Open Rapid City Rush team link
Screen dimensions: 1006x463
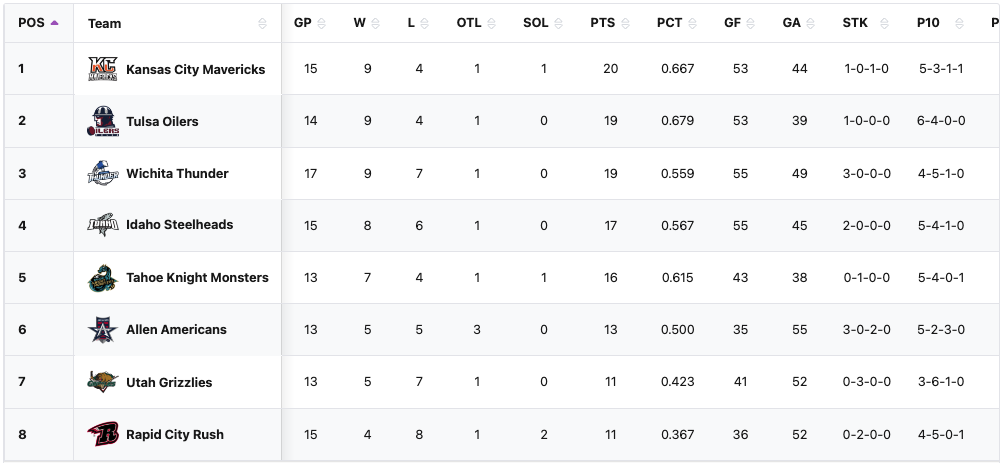[x=175, y=435]
